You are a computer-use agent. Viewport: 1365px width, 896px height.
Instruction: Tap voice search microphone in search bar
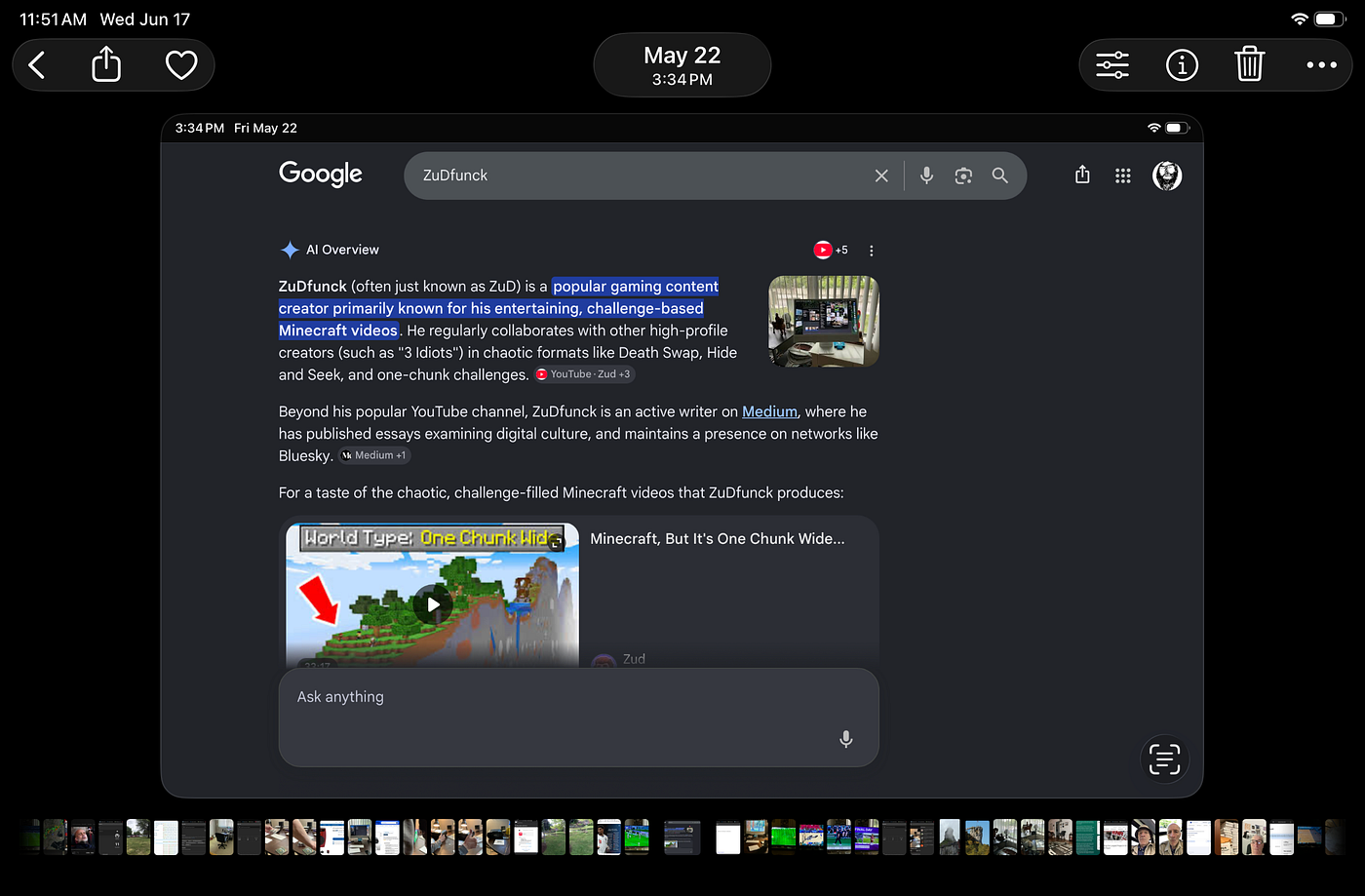[x=926, y=175]
